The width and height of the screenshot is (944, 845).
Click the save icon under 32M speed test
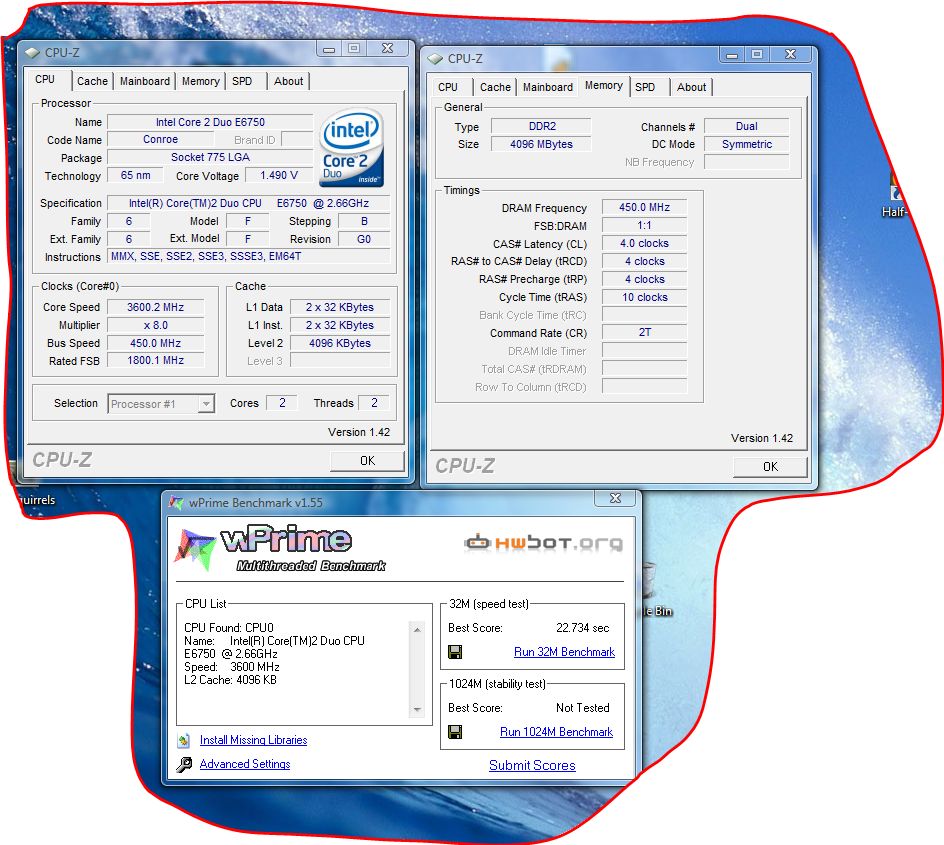(455, 652)
